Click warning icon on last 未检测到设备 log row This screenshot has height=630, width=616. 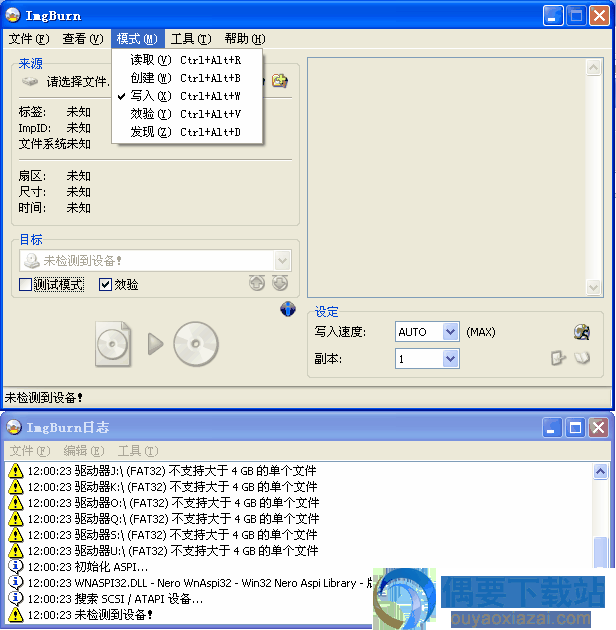tap(16, 614)
